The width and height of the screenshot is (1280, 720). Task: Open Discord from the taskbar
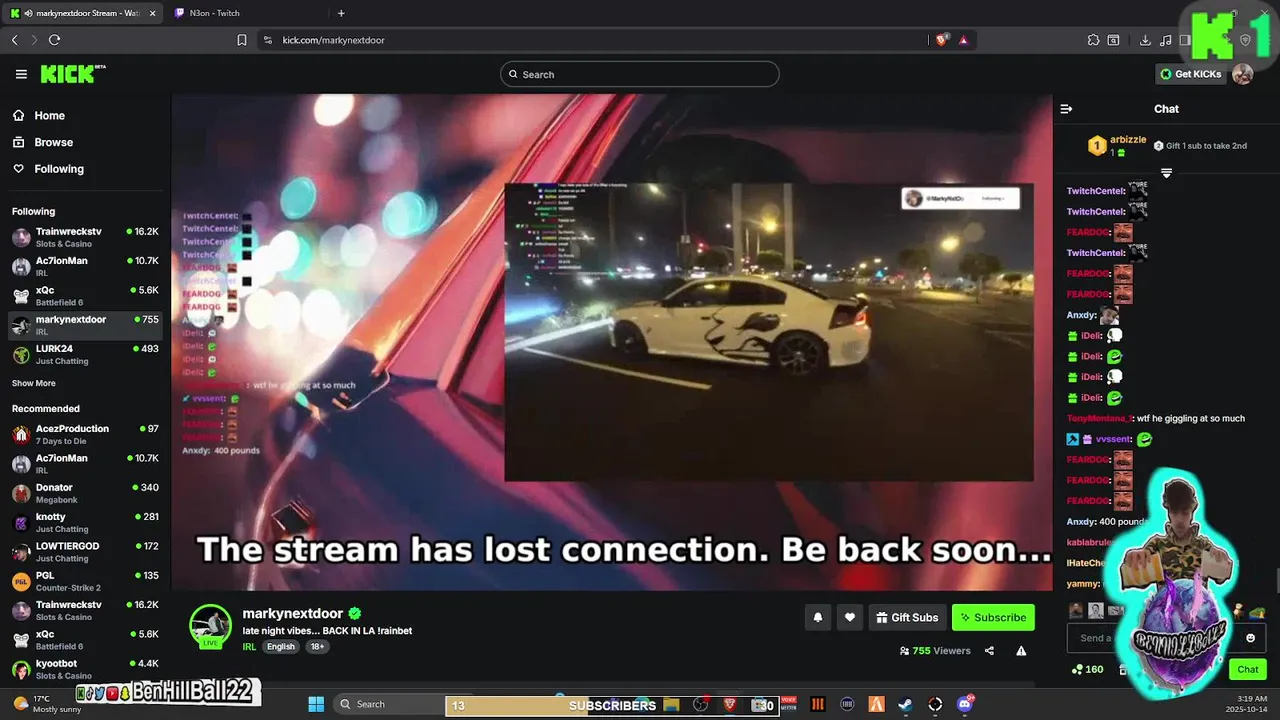[x=965, y=704]
